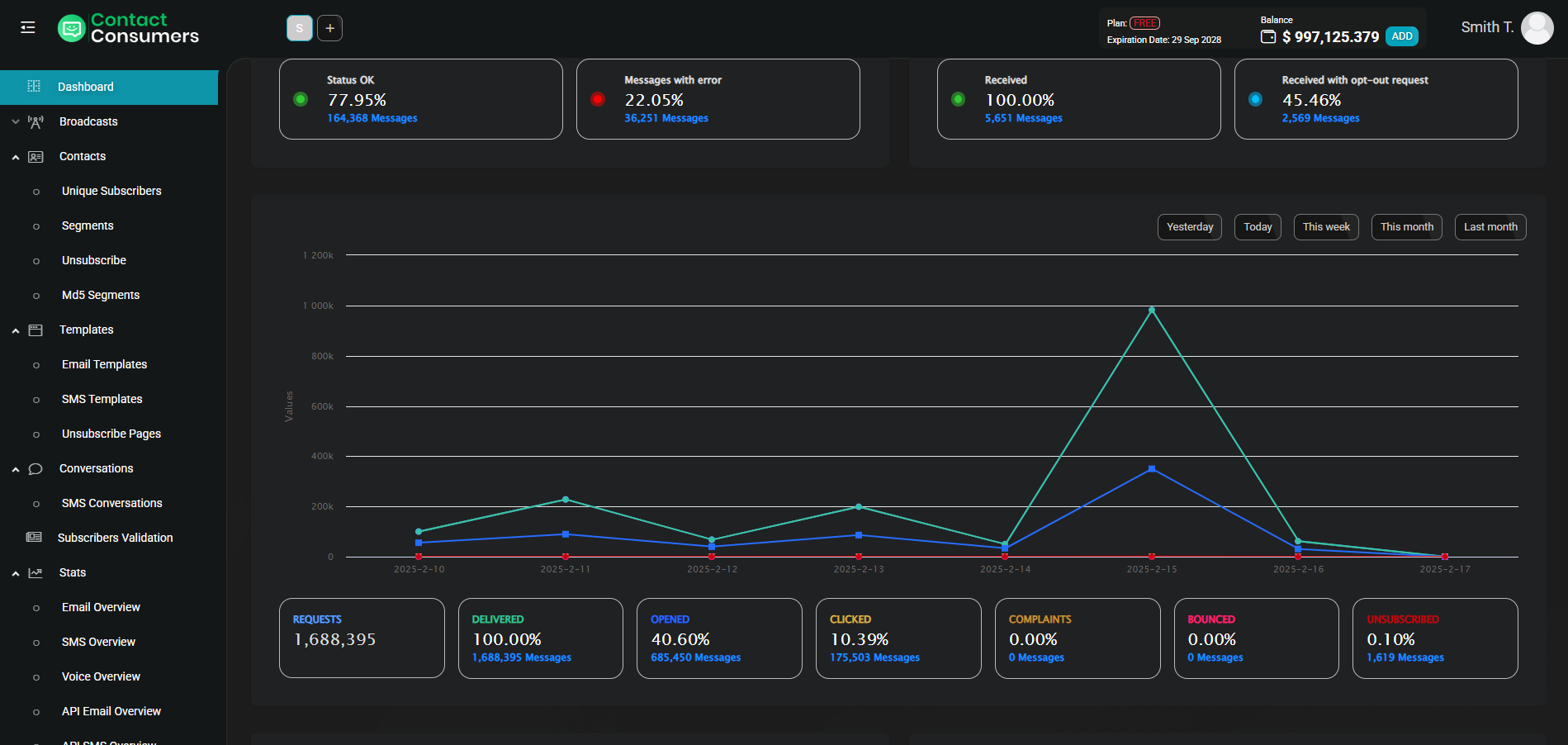Click the BOUNCED 0.00% value

pos(1211,639)
